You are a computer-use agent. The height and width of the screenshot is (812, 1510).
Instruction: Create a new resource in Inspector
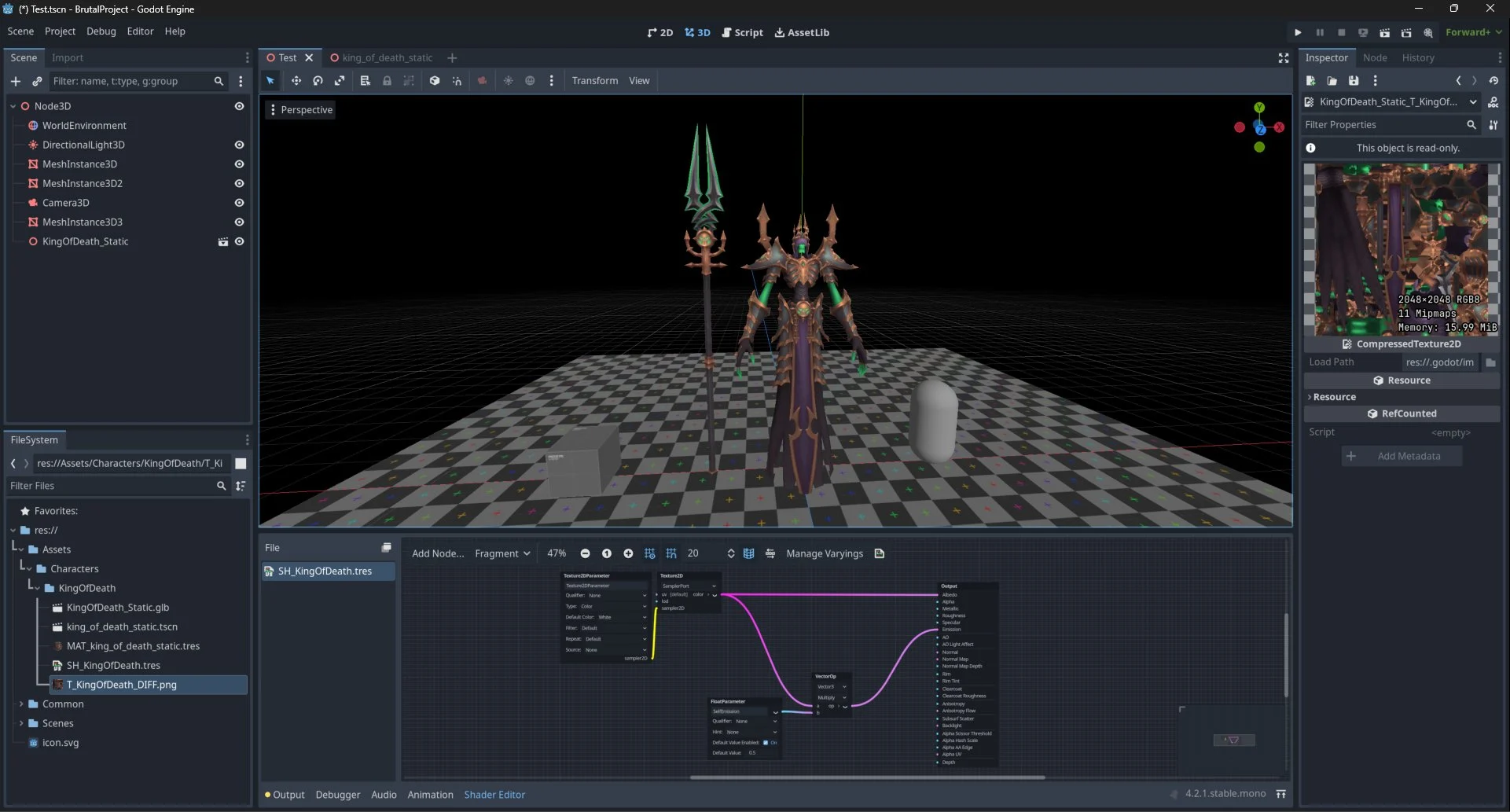click(1310, 81)
